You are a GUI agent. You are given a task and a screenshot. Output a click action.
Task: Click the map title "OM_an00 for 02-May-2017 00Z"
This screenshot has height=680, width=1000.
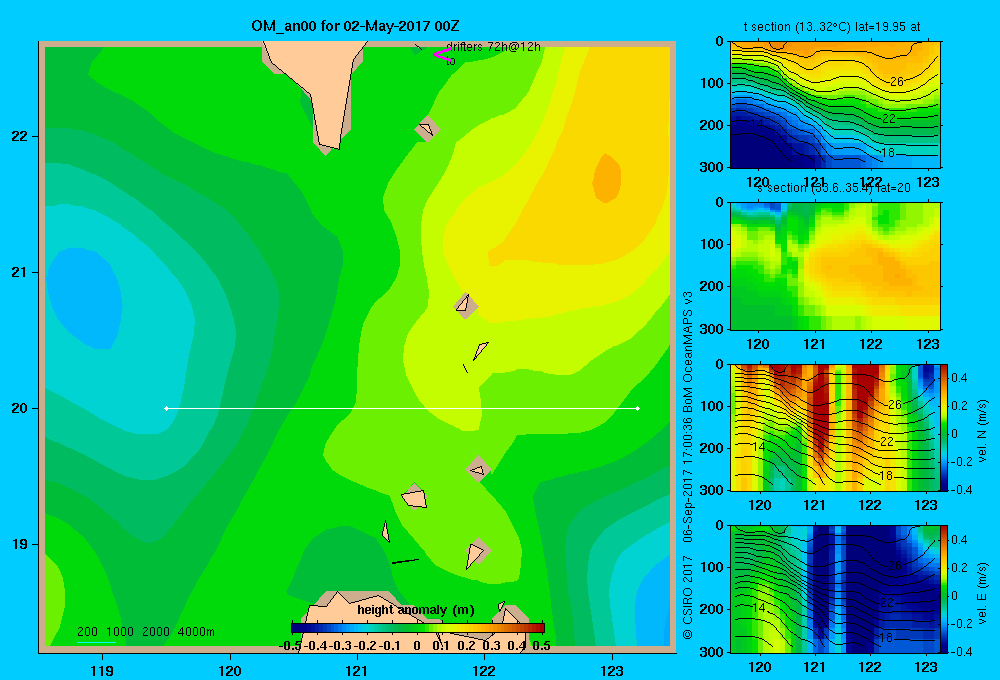click(x=355, y=26)
